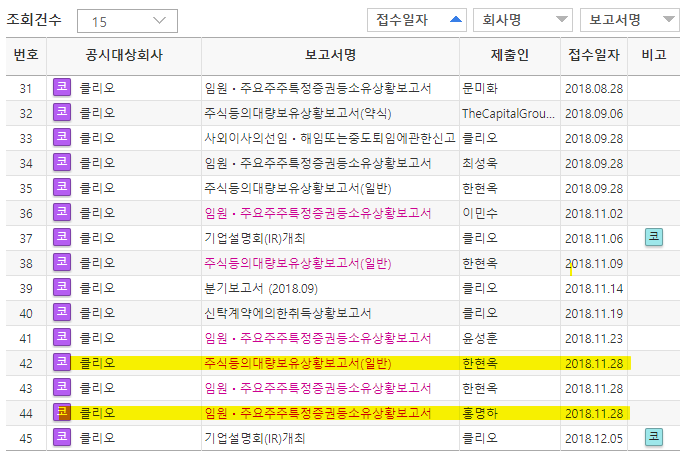Sort by 보고서명 button
This screenshot has height=459, width=680.
630,20
